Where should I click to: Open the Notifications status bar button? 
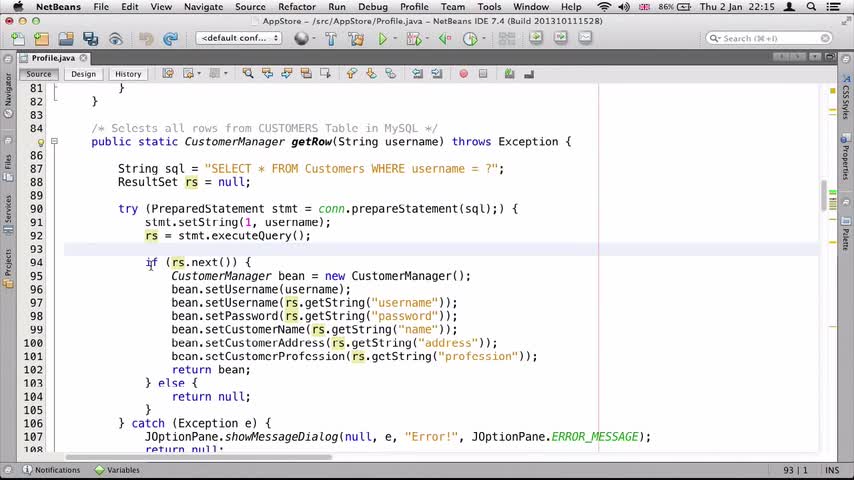point(51,470)
